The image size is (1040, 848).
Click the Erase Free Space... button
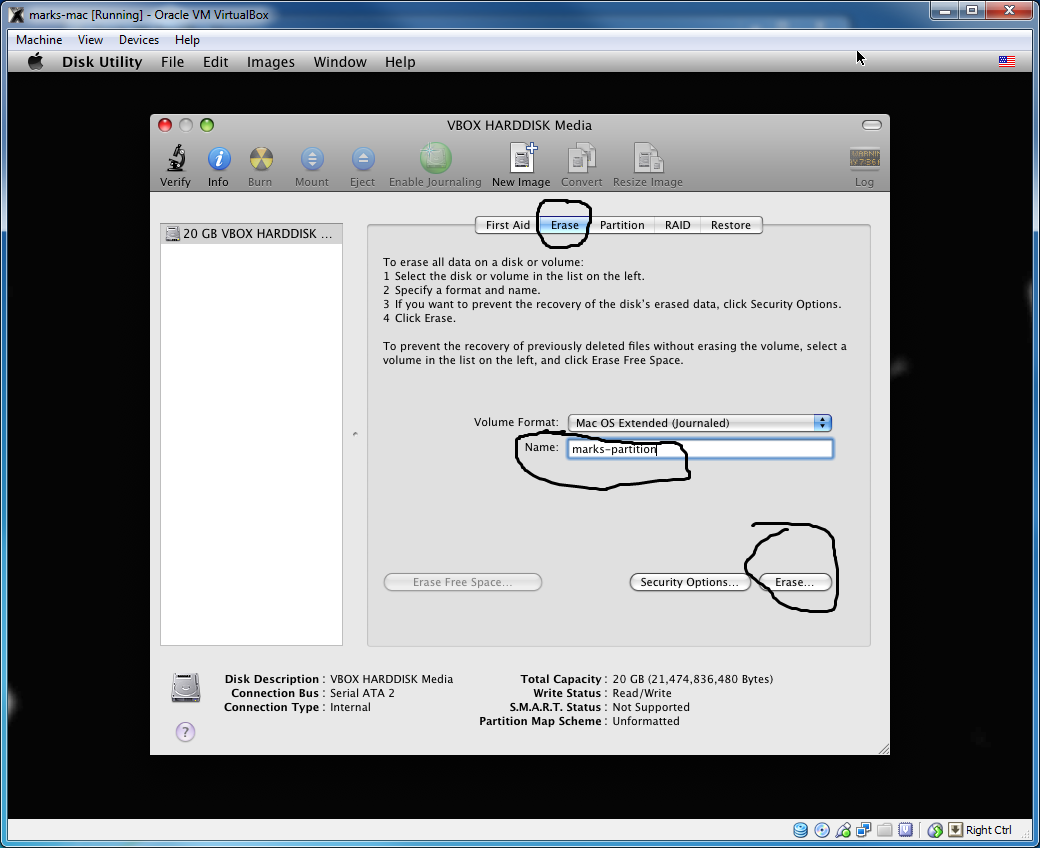coord(462,582)
